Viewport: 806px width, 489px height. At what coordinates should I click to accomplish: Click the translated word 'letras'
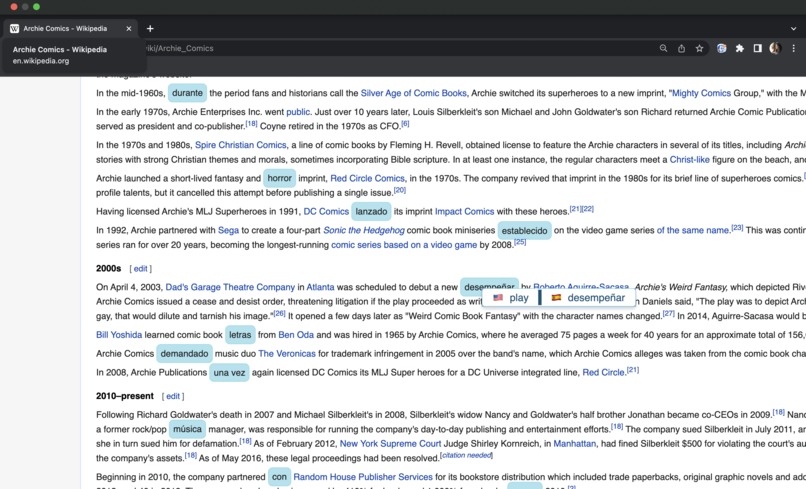pos(240,335)
